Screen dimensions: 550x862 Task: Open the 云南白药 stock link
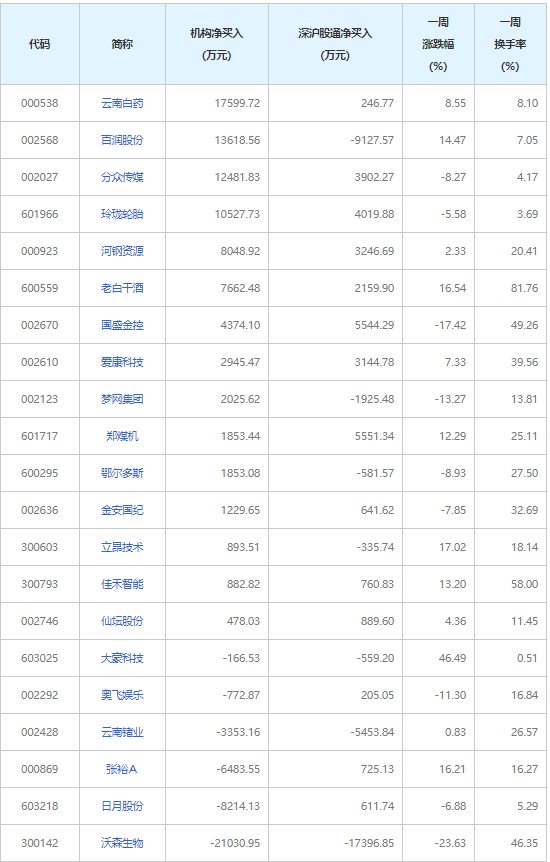pyautogui.click(x=122, y=103)
